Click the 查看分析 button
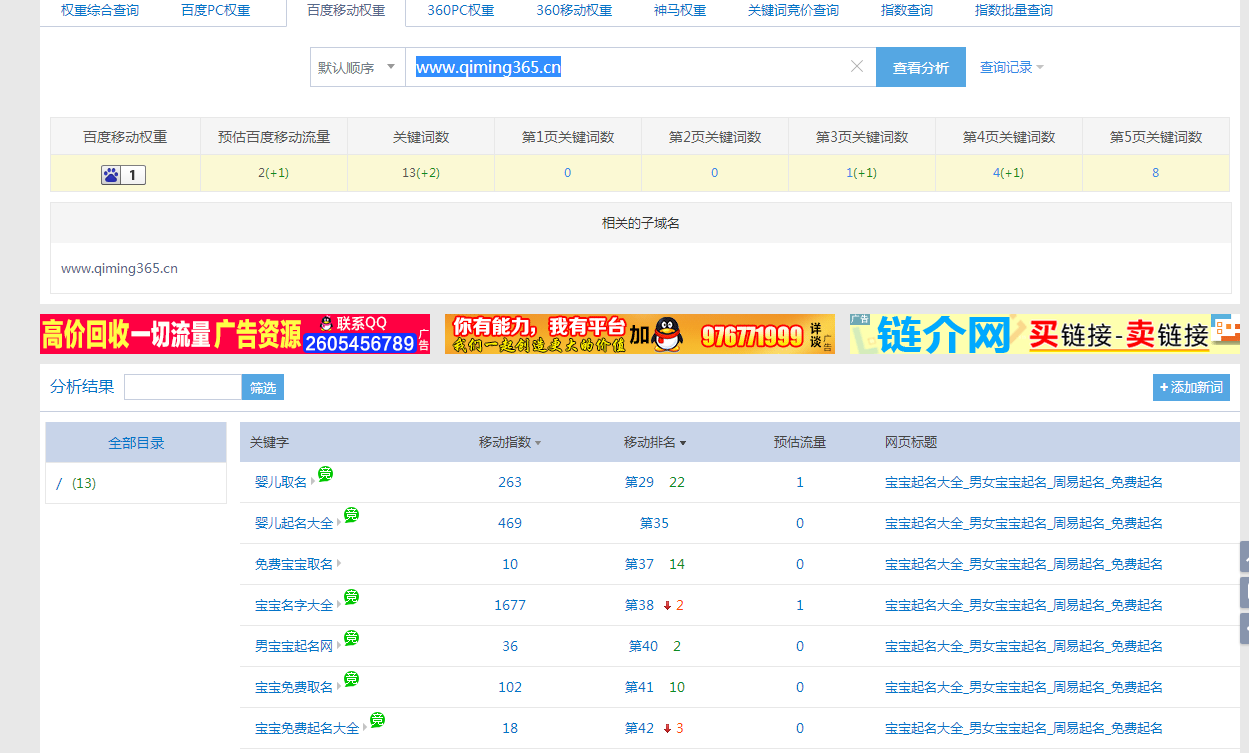 921,67
